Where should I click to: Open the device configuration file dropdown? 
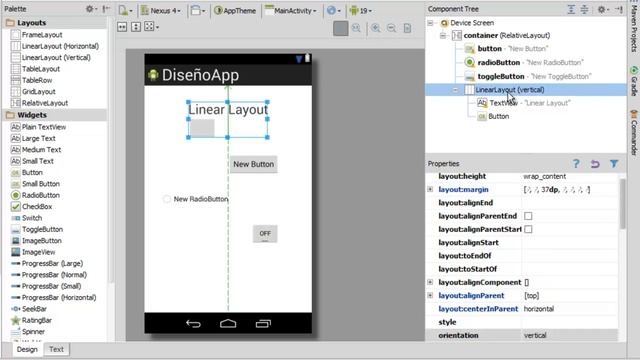point(125,11)
